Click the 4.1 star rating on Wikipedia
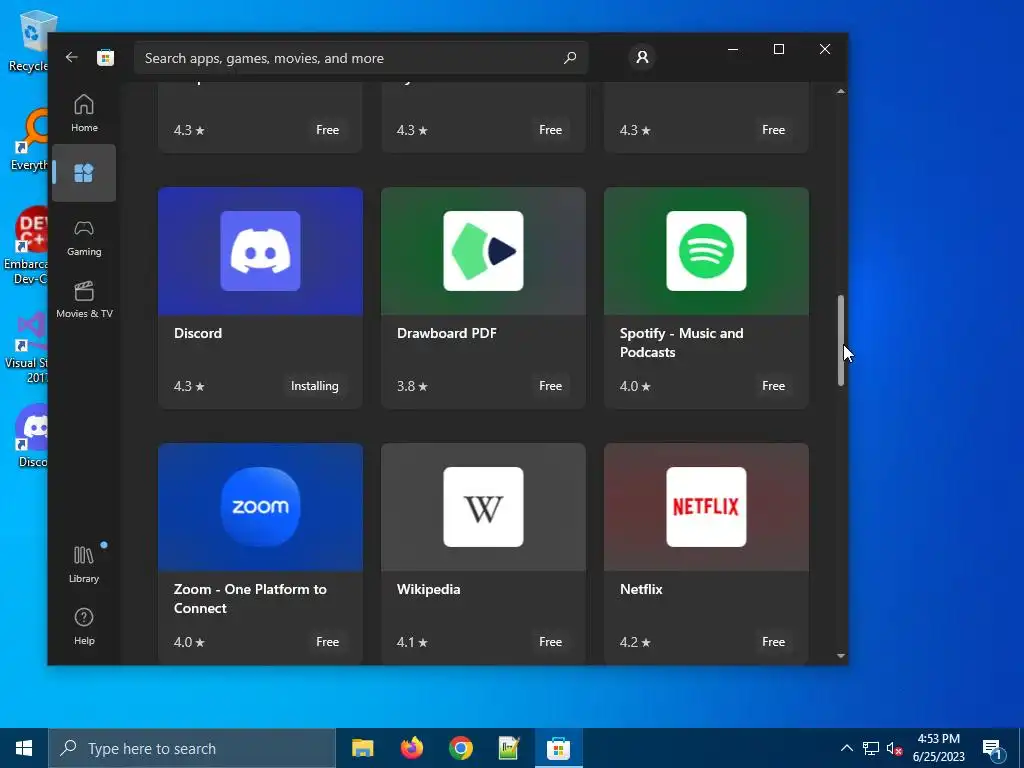This screenshot has width=1024, height=768. tap(412, 642)
